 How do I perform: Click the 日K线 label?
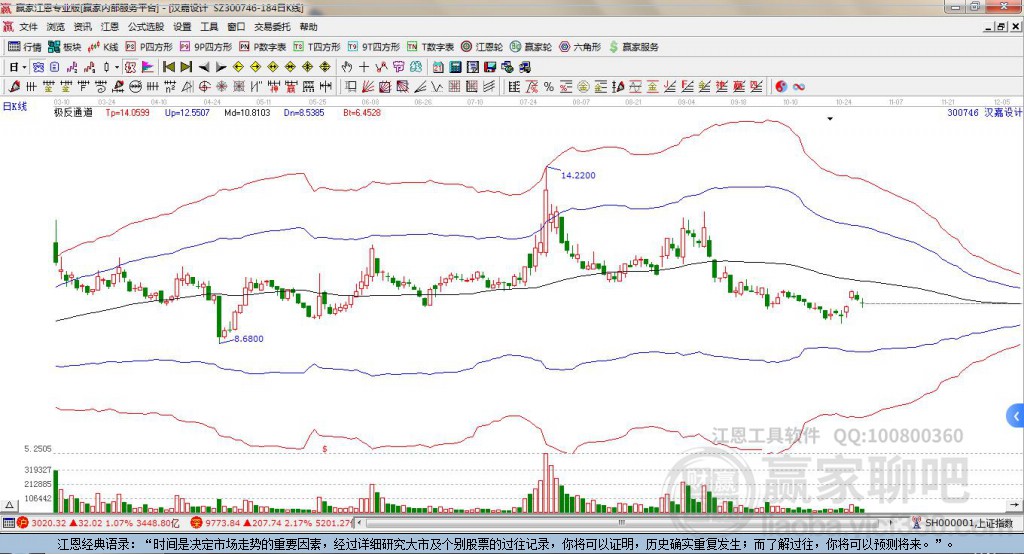point(14,106)
